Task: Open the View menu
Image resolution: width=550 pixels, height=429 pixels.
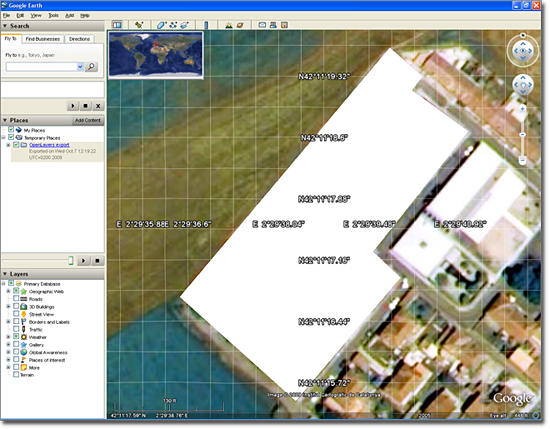Action: pyautogui.click(x=36, y=15)
